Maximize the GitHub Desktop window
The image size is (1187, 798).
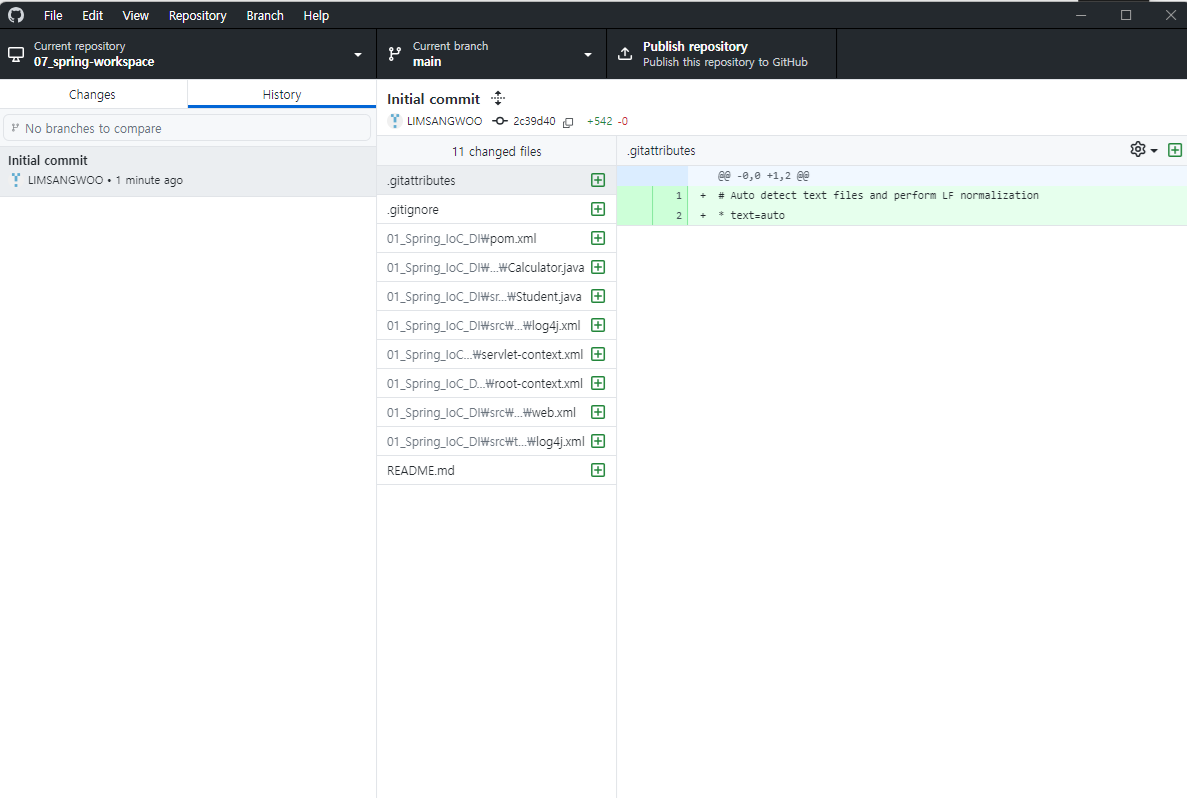point(1126,15)
